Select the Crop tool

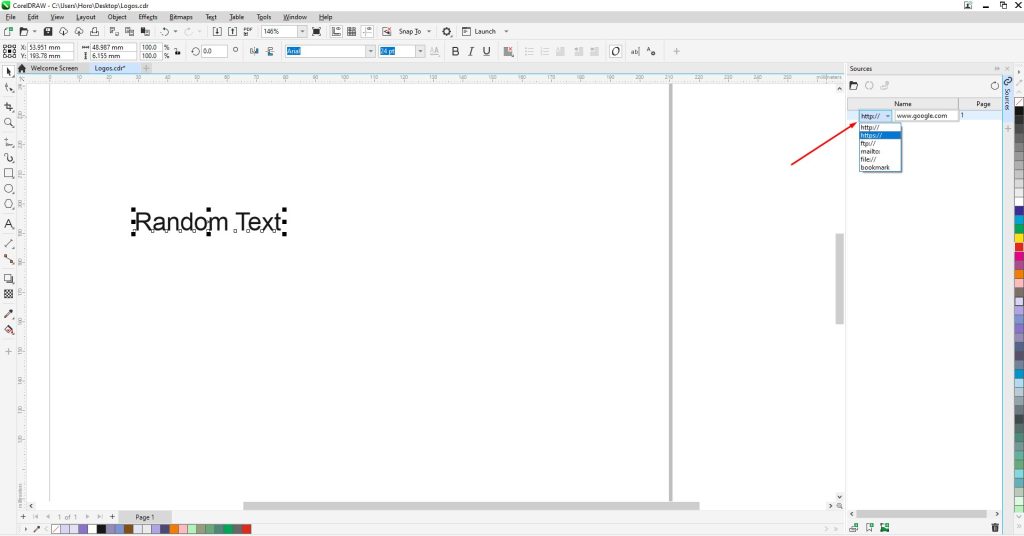pyautogui.click(x=8, y=106)
